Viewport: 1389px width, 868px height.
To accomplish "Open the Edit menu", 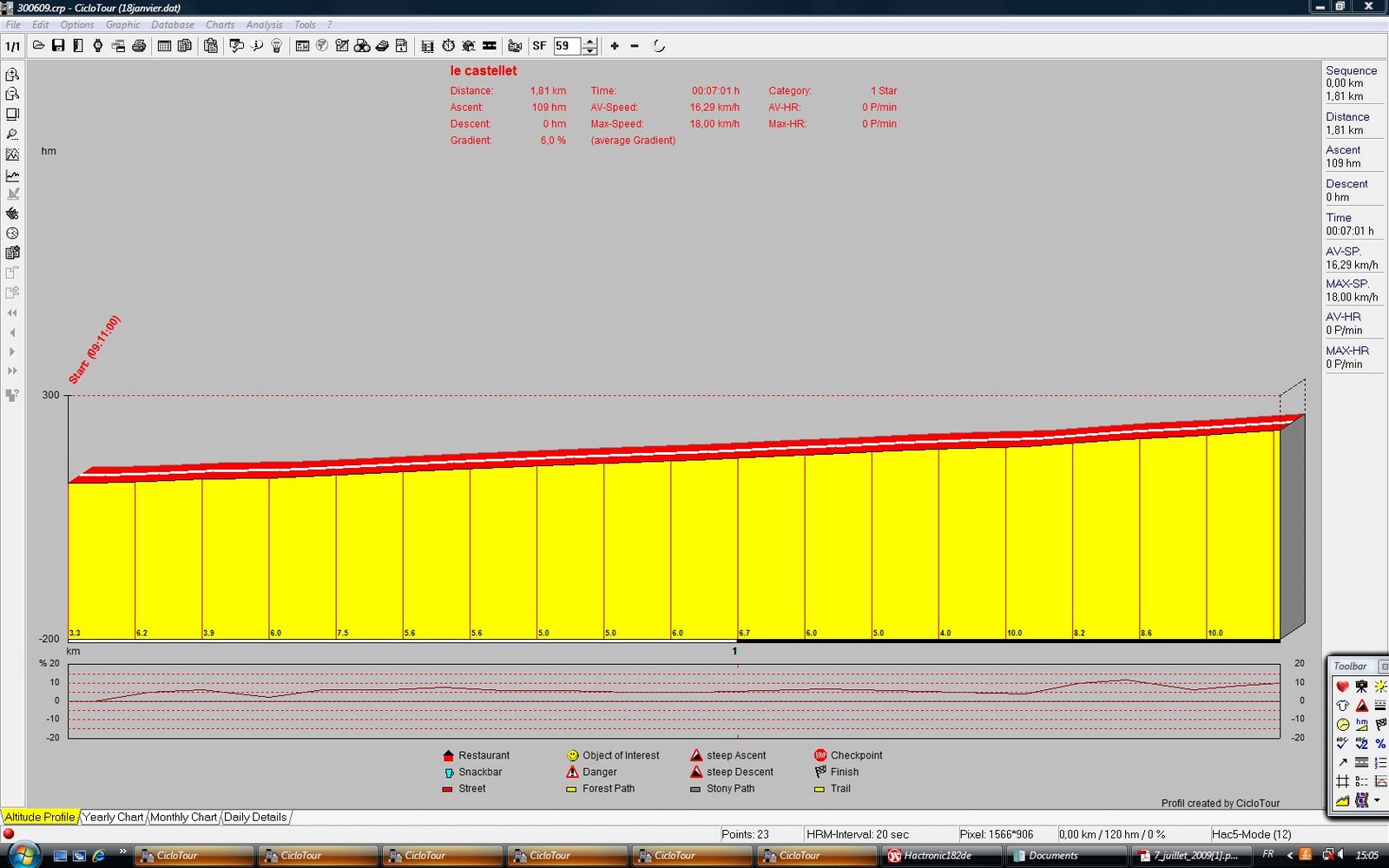I will click(41, 24).
